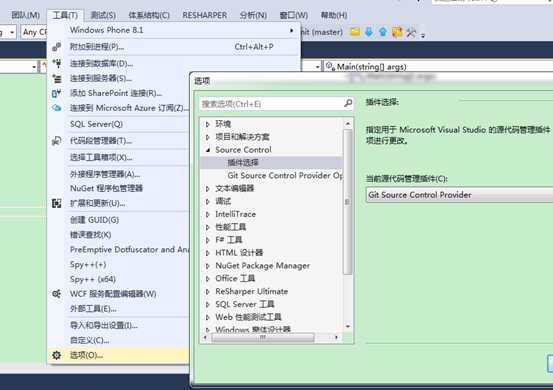Select SQL Server 工具 tree item

[244, 304]
